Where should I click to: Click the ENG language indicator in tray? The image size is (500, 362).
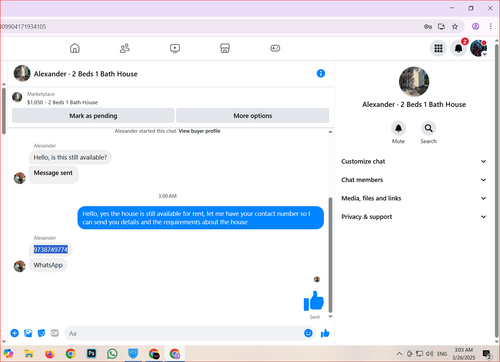[442, 354]
